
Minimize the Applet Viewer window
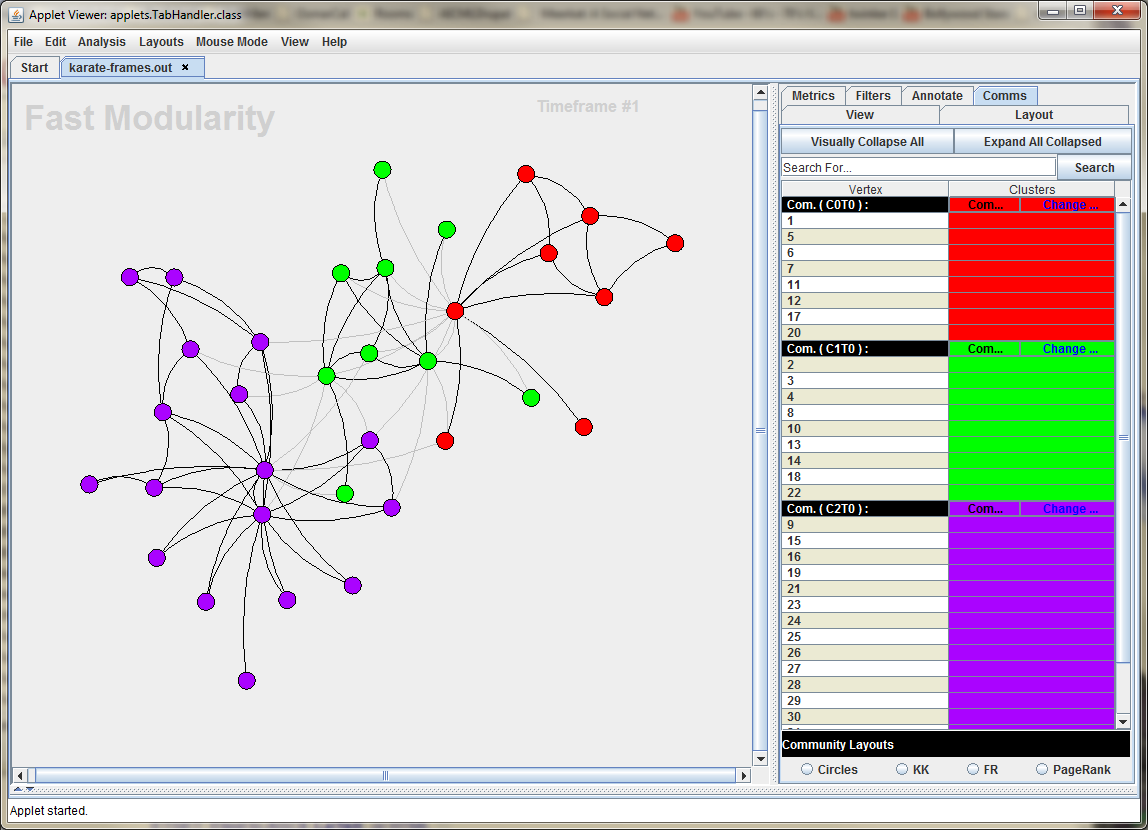(1053, 11)
